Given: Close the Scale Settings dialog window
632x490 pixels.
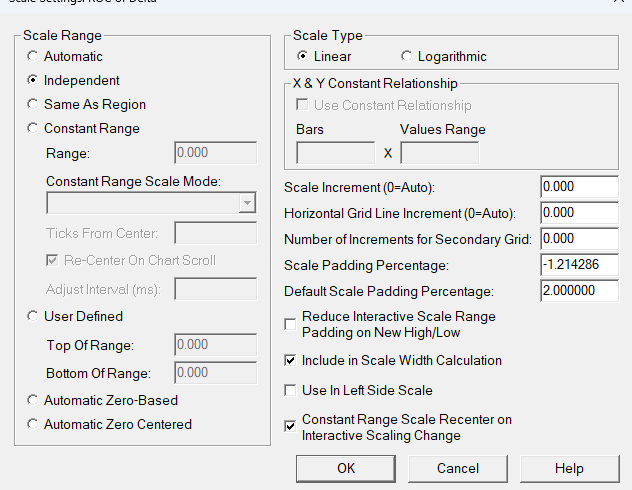Looking at the screenshot, I should click(x=616, y=4).
